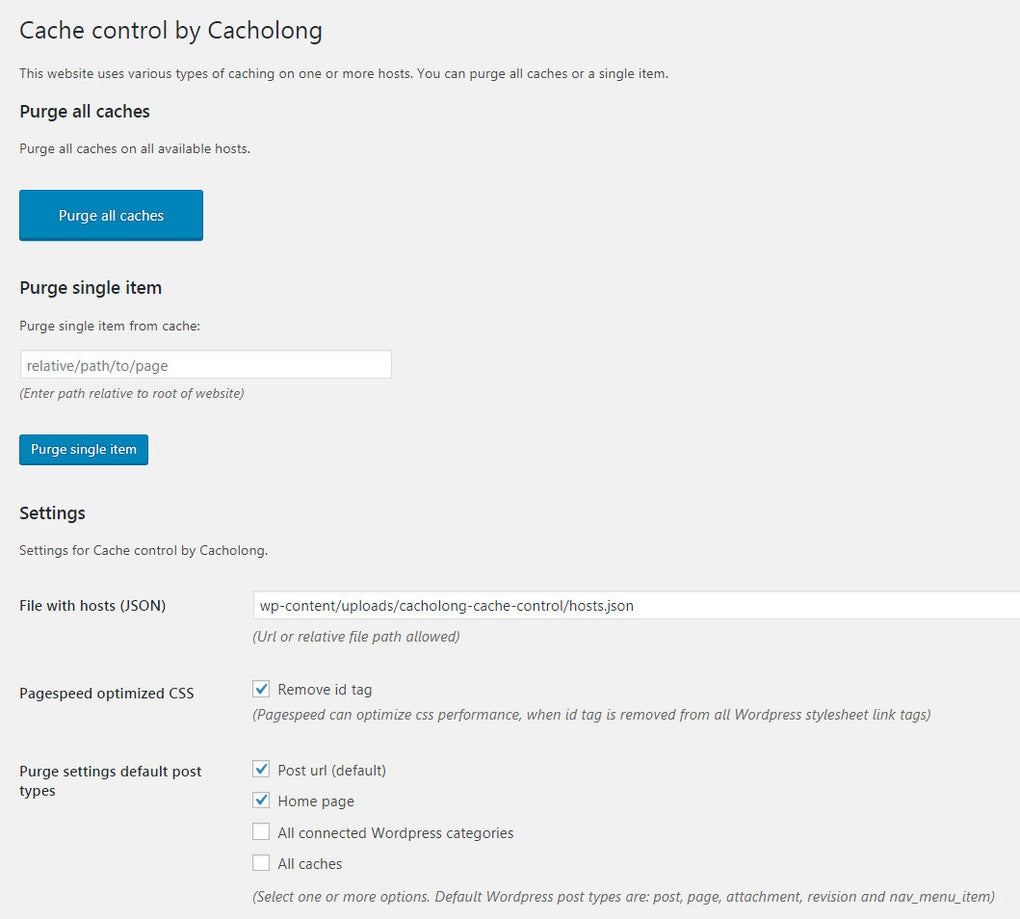Uncheck the "Remove id tag" checkbox
Viewport: 1020px width, 919px height.
tap(261, 689)
